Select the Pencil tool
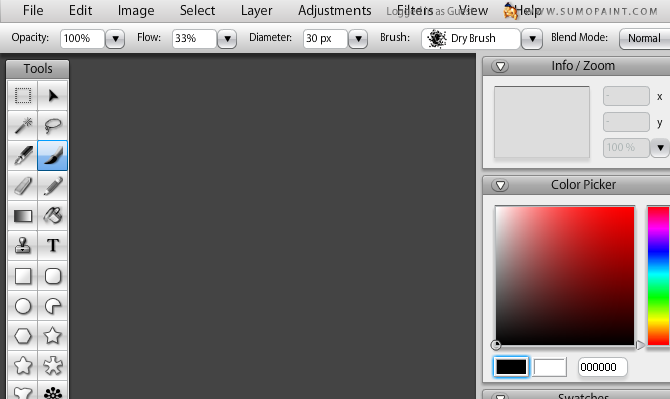 click(x=53, y=186)
